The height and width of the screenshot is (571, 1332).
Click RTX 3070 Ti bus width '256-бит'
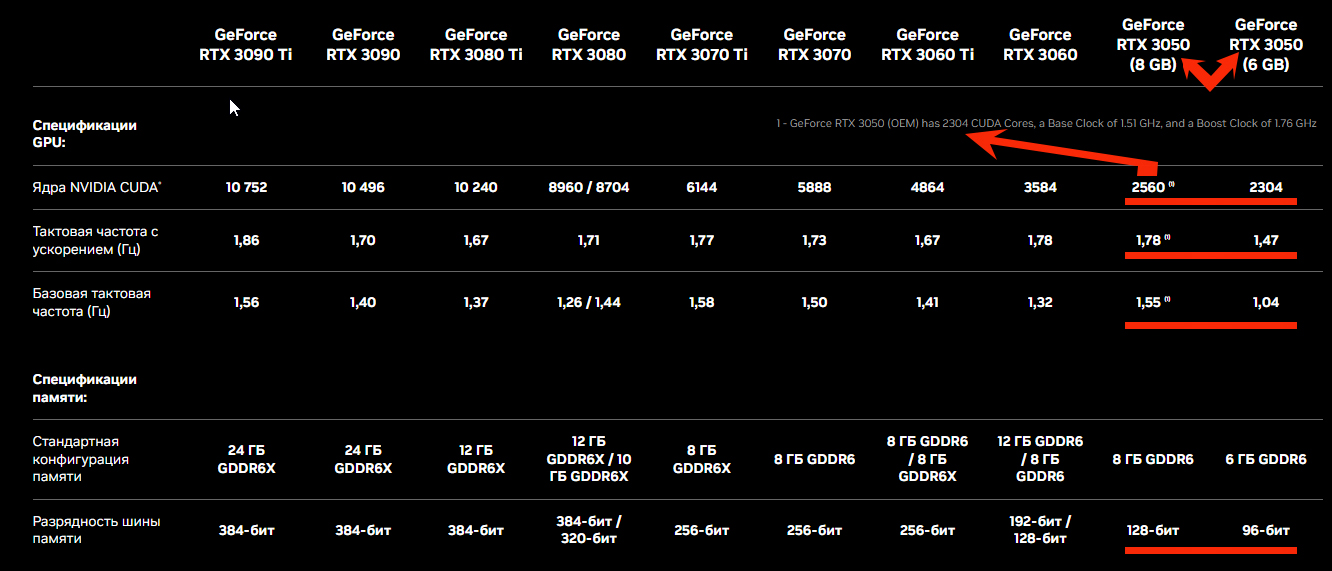[x=702, y=530]
